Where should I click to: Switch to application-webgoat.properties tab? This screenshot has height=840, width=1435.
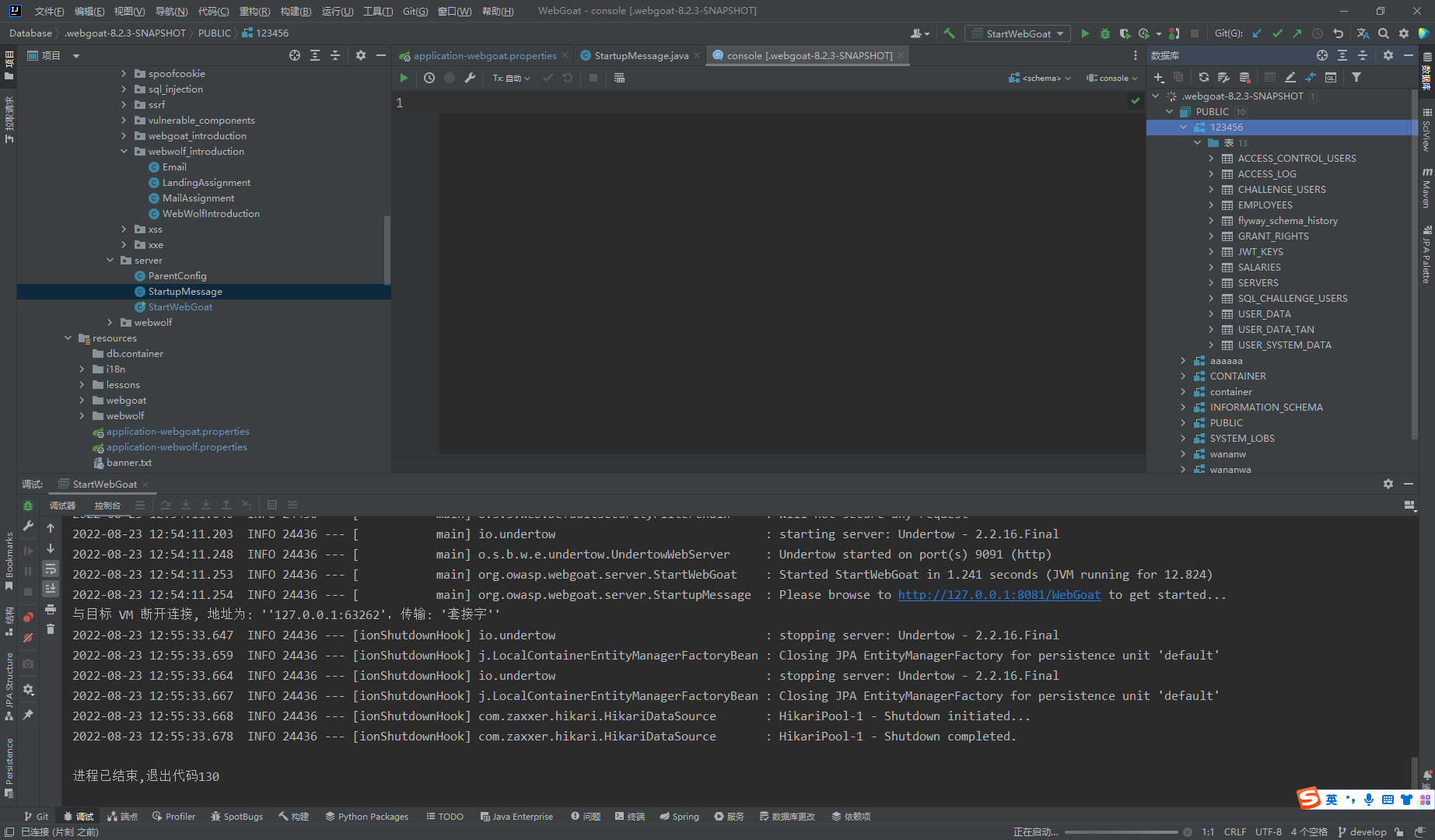tap(485, 55)
